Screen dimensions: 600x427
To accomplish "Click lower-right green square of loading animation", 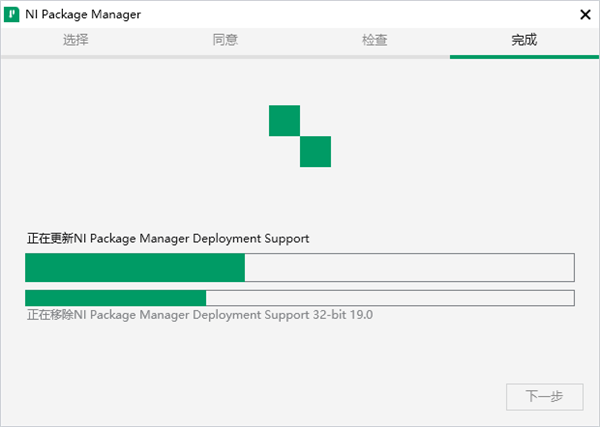I will click(315, 152).
